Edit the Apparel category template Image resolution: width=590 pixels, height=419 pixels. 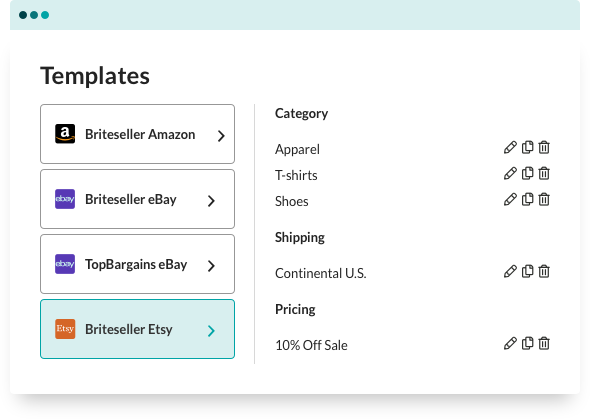(x=510, y=147)
